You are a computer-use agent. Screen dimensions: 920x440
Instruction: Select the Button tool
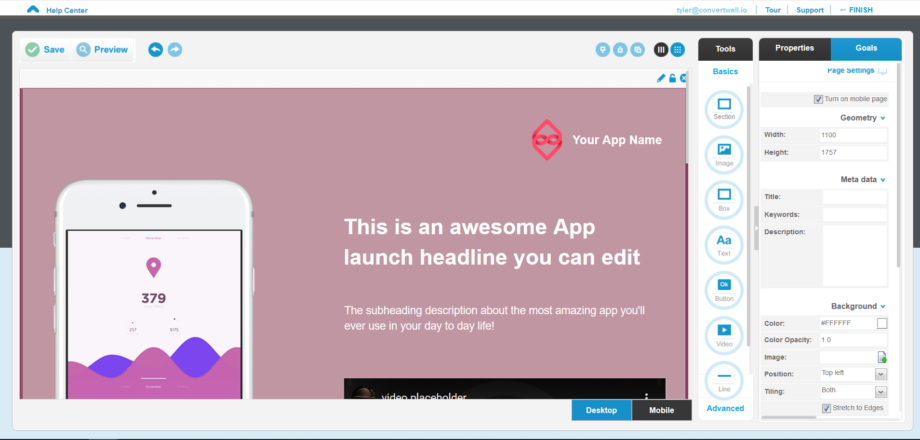tap(725, 290)
